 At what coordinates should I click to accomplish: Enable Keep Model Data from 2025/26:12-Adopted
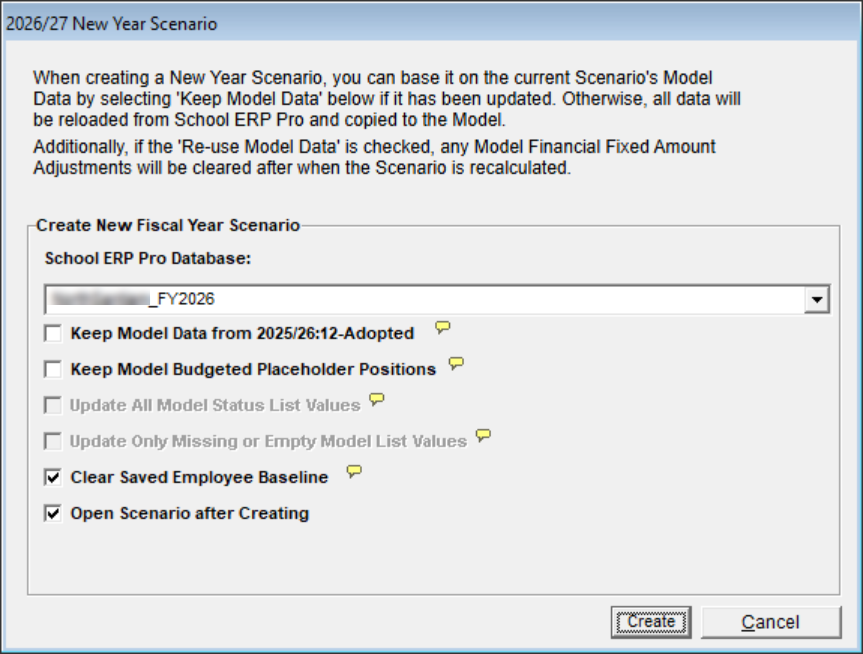click(53, 333)
